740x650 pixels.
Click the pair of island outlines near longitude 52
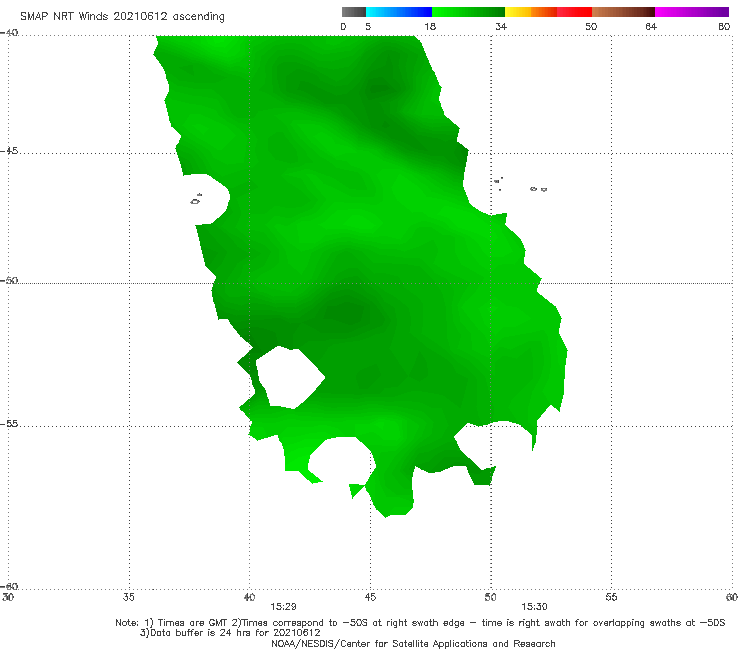point(538,189)
